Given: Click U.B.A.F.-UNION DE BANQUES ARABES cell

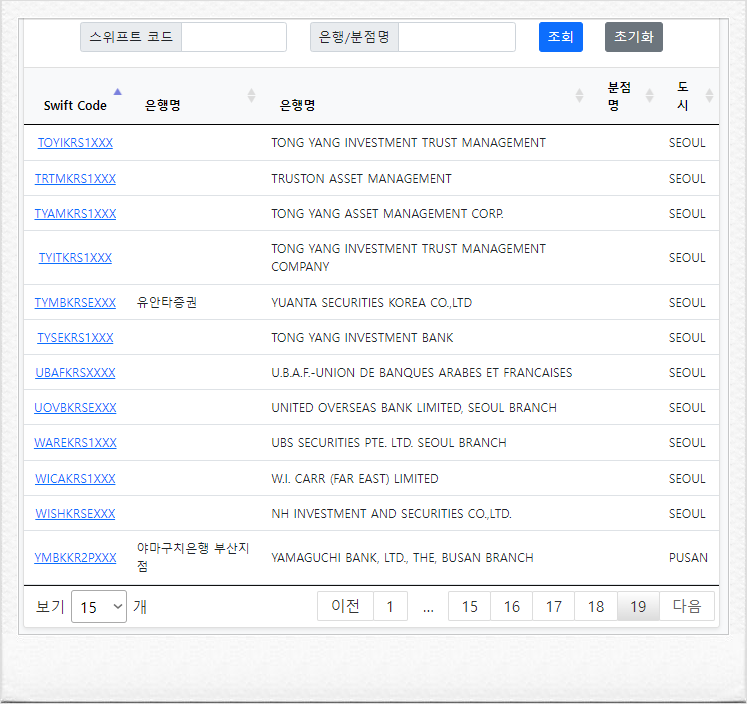Looking at the screenshot, I should (422, 372).
